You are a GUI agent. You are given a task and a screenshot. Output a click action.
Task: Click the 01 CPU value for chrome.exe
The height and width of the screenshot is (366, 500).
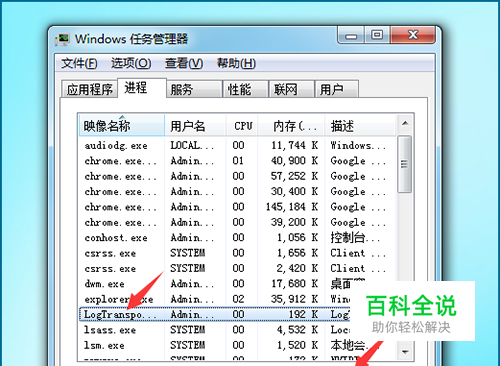pyautogui.click(x=238, y=161)
